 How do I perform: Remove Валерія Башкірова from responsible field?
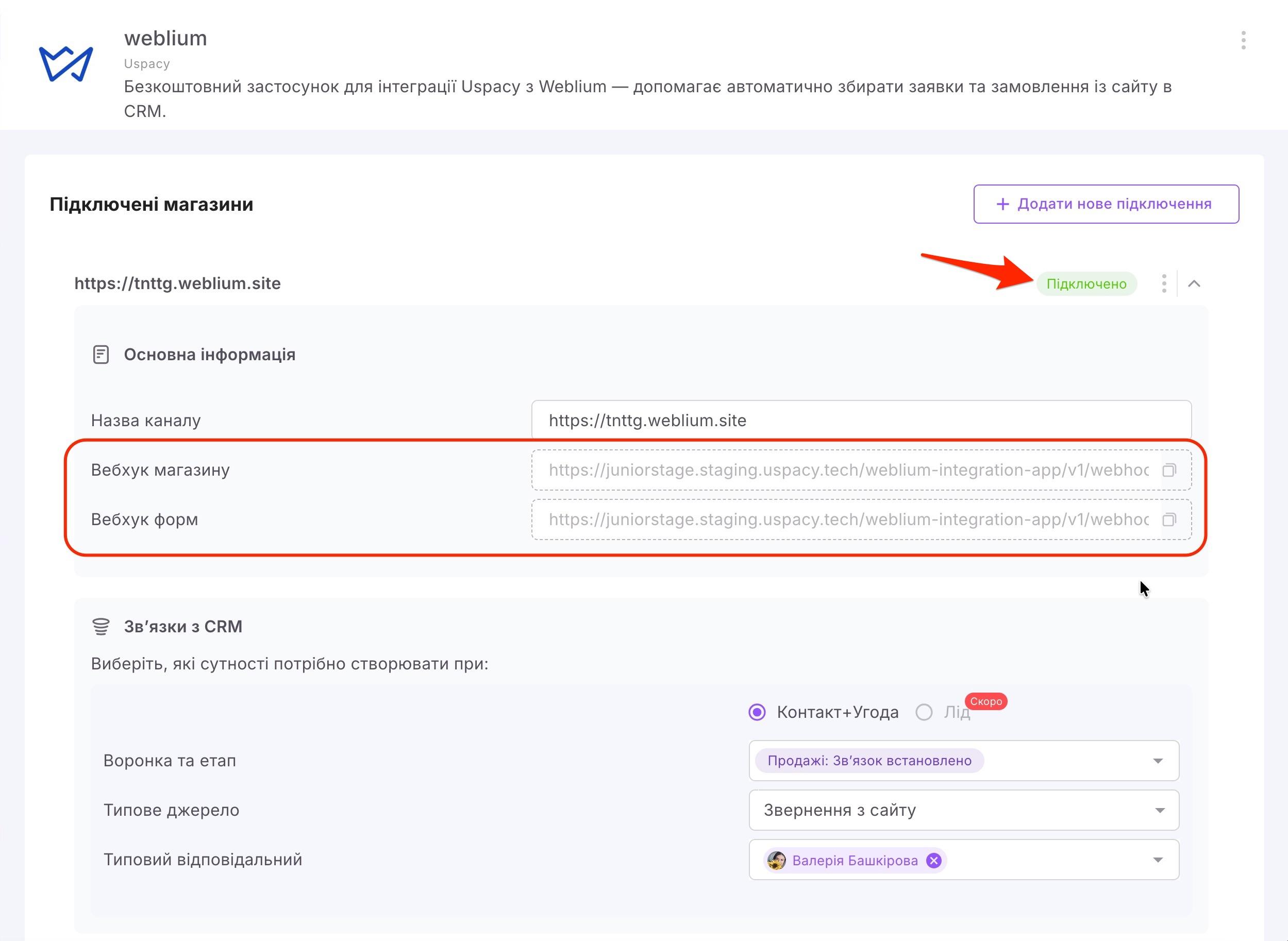[933, 860]
